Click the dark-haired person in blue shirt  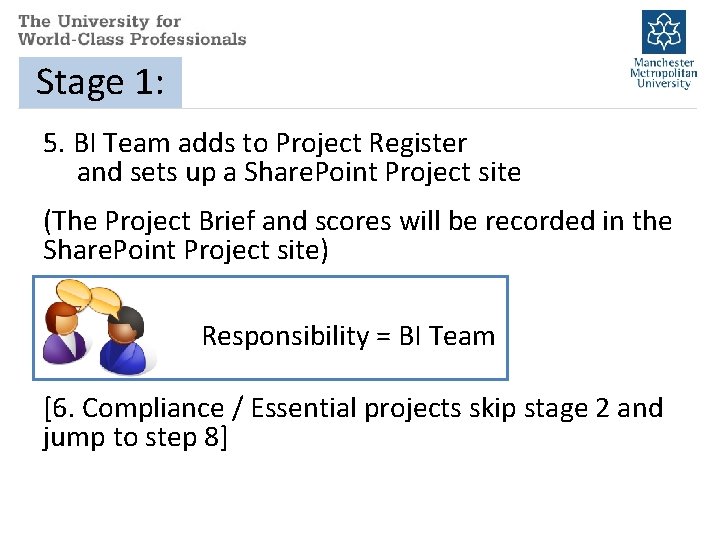click(126, 343)
